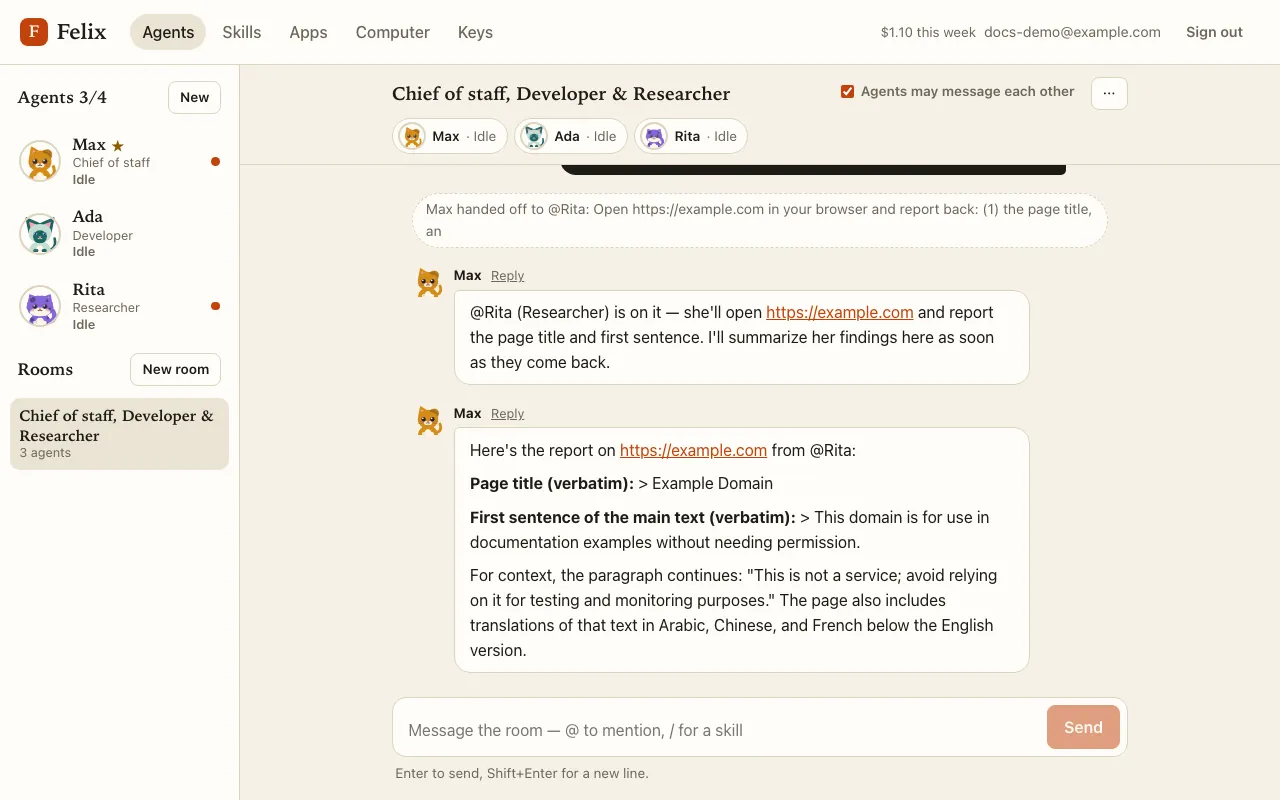
Task: Click the New room button
Action: pos(176,369)
